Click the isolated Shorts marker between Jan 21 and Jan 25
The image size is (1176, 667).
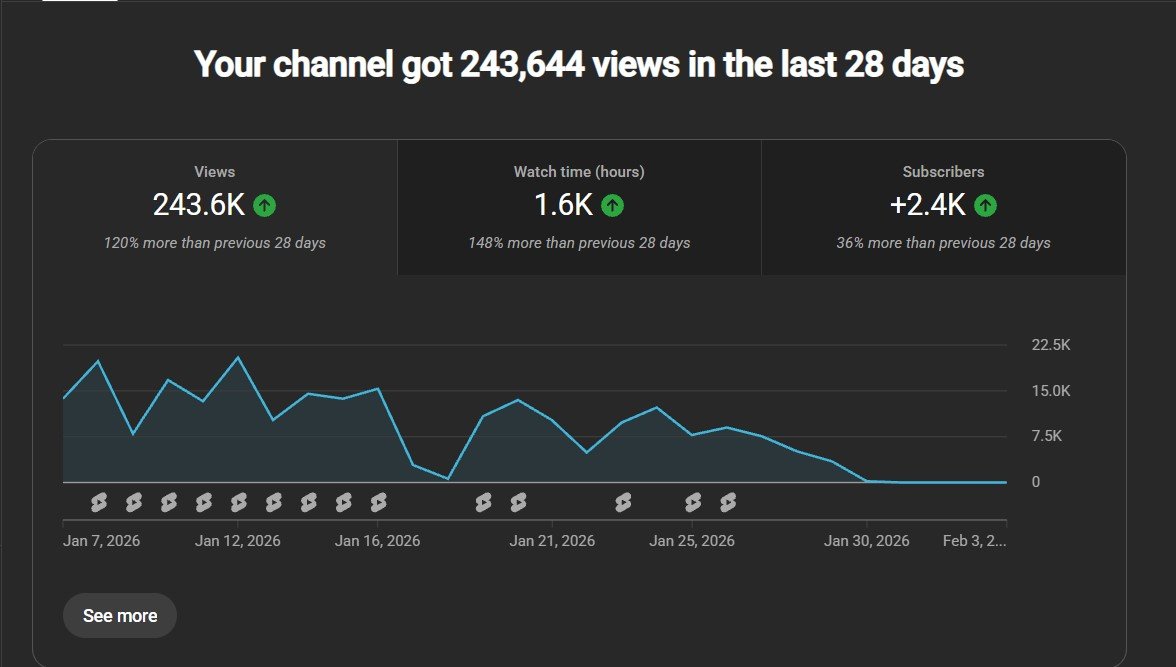coord(623,502)
